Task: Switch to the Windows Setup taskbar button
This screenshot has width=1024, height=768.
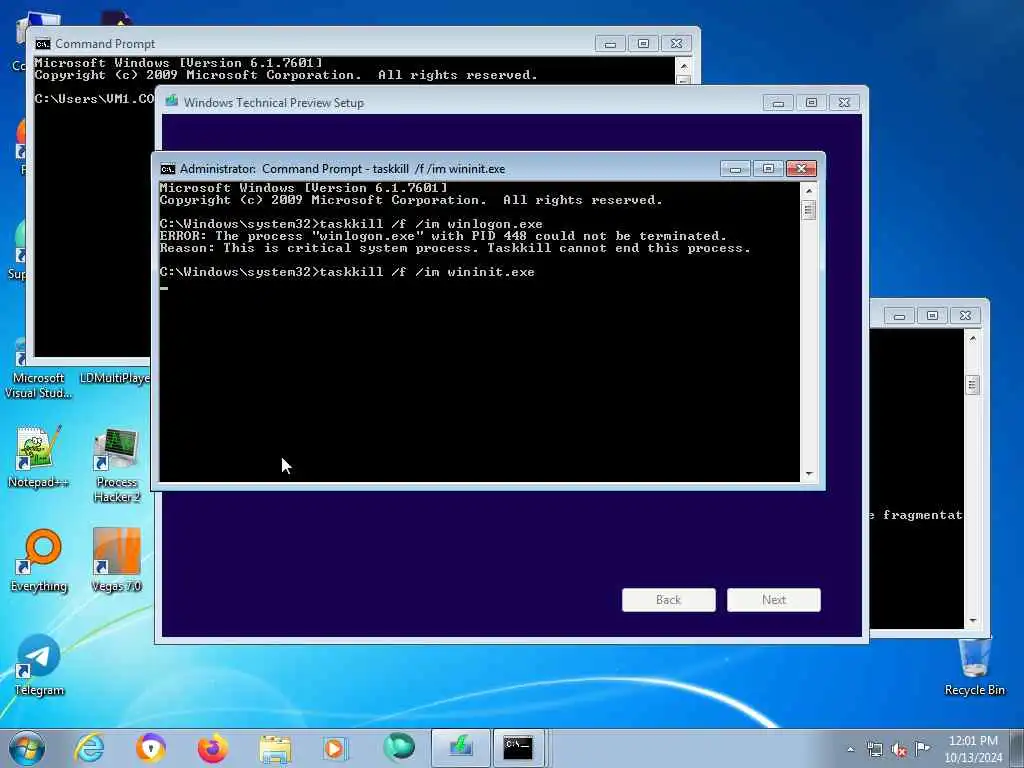Action: 460,748
